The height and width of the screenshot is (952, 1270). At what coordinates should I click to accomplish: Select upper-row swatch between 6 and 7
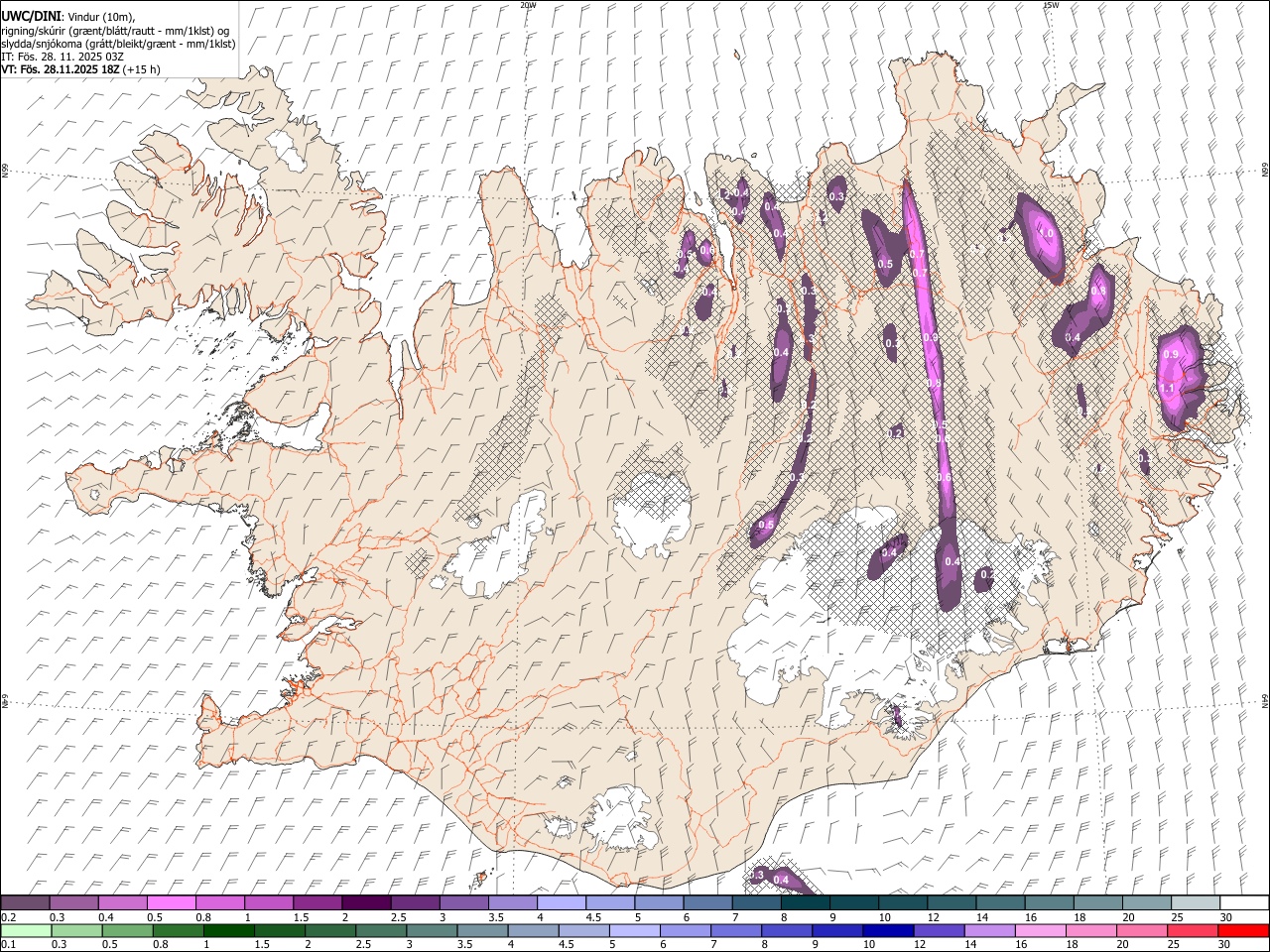(x=708, y=902)
